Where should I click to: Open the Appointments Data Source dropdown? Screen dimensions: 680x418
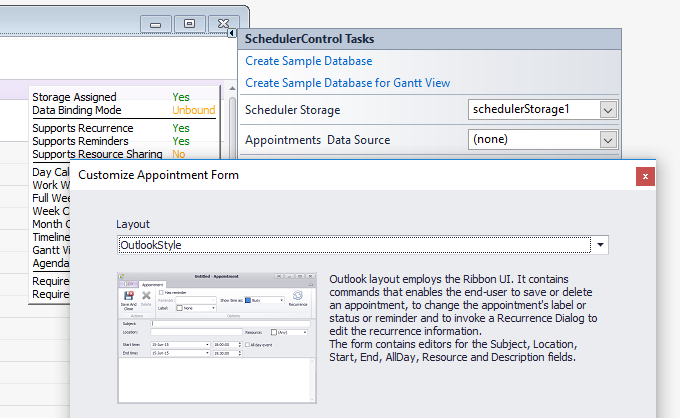click(607, 140)
